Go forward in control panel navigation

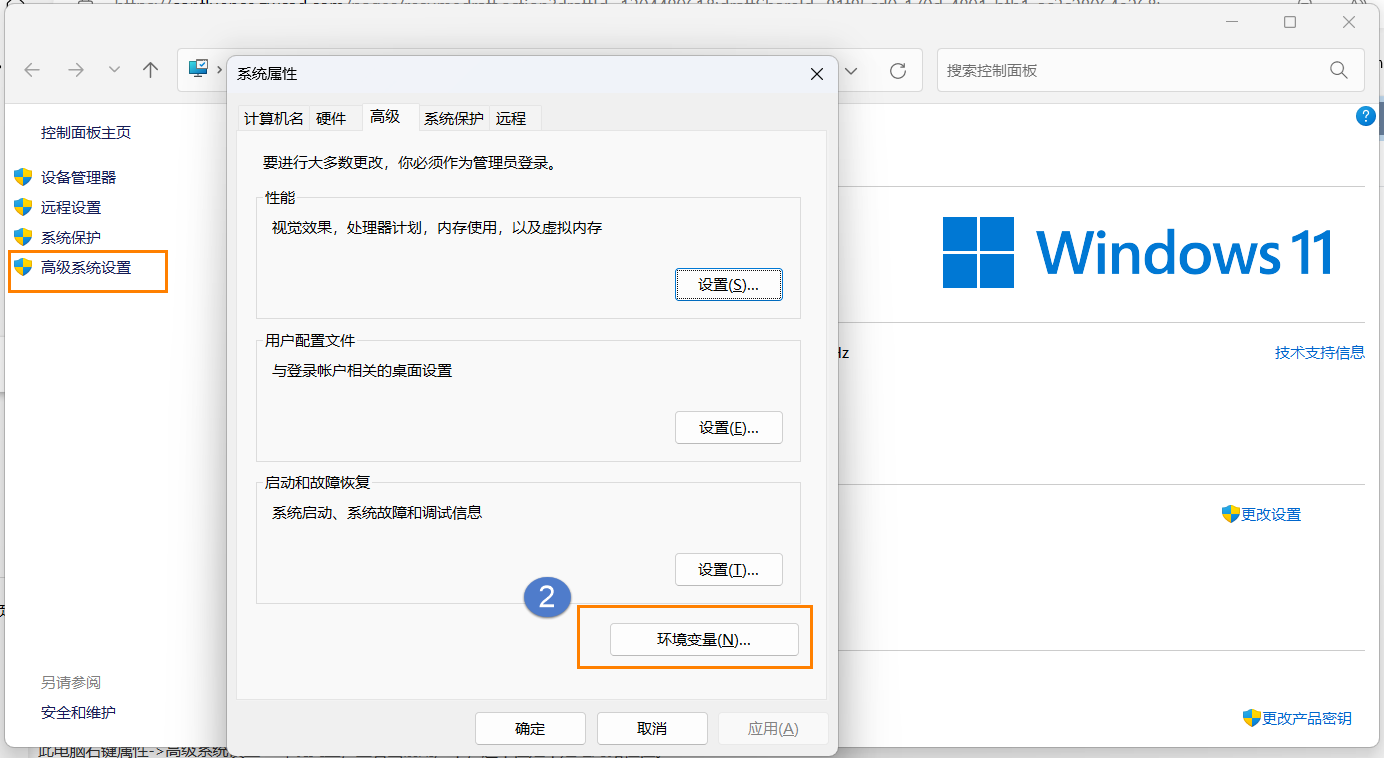pos(76,70)
